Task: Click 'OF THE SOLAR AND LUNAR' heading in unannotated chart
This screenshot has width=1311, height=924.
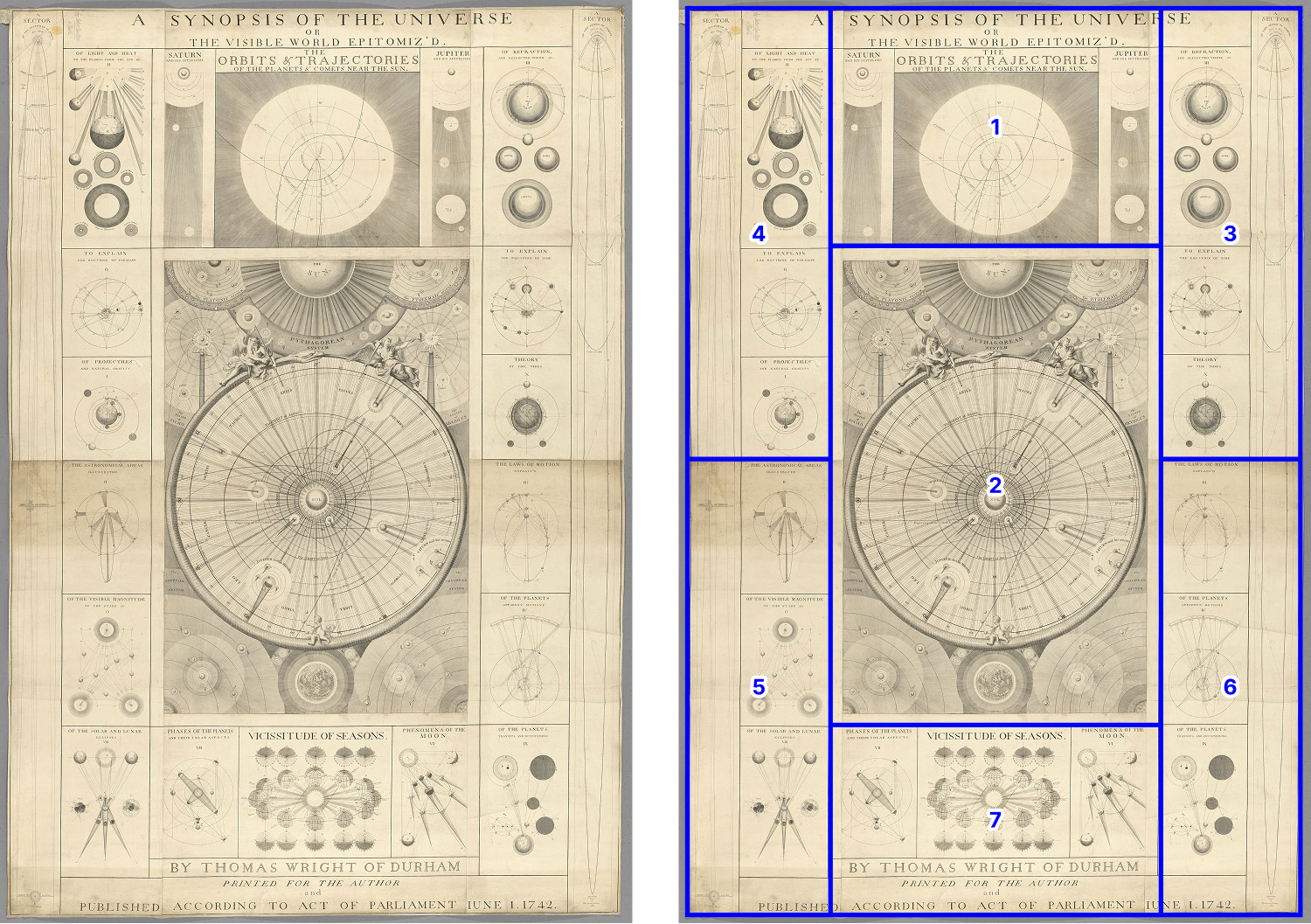Action: point(105,731)
